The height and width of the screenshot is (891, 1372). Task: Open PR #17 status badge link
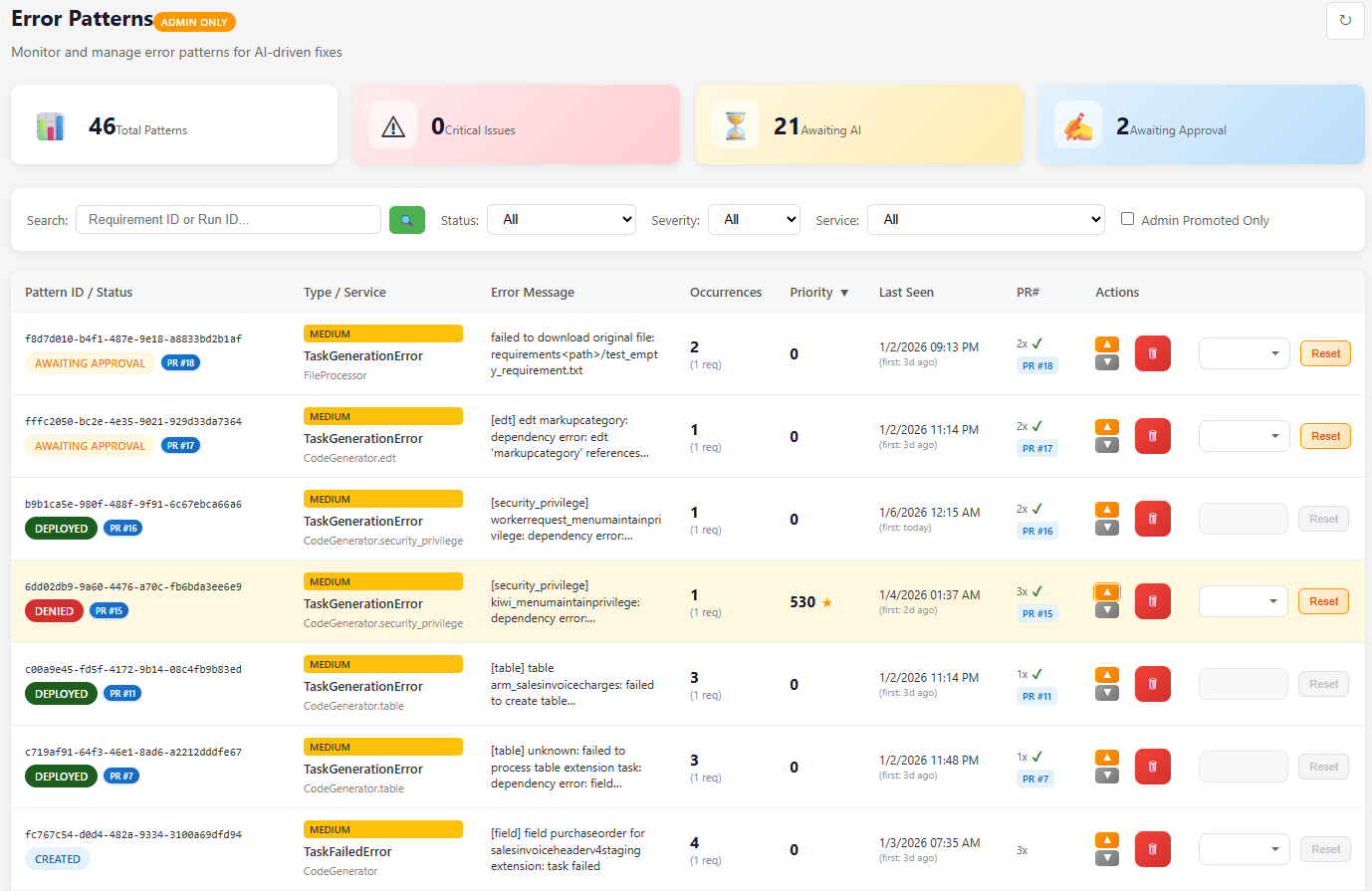tap(180, 446)
